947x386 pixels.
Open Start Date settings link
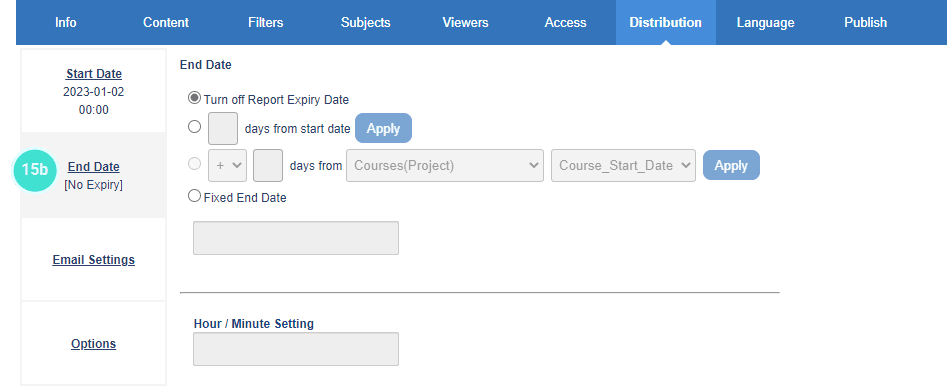(94, 74)
